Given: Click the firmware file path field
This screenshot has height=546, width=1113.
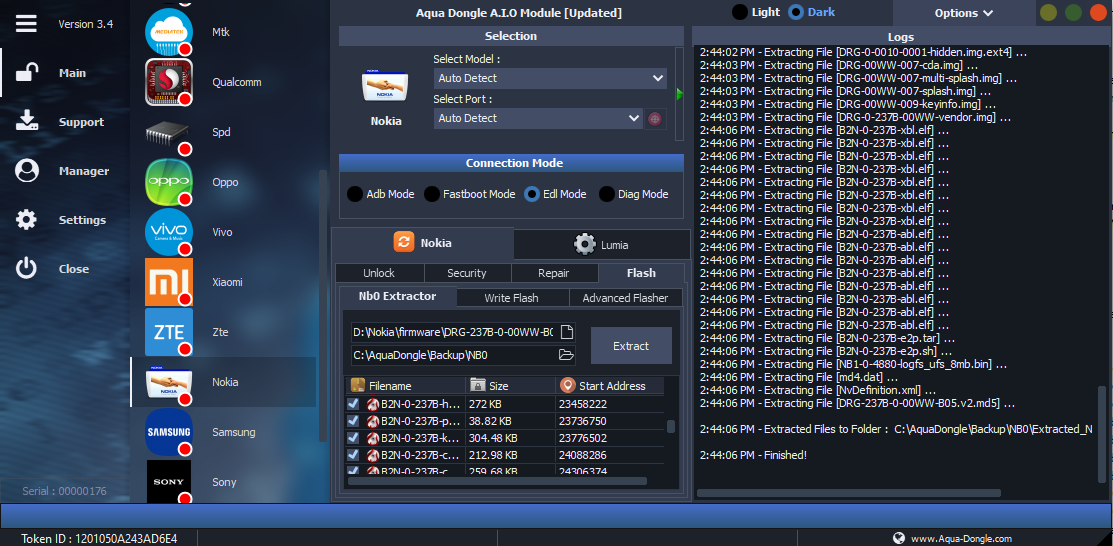Looking at the screenshot, I should (x=453, y=332).
